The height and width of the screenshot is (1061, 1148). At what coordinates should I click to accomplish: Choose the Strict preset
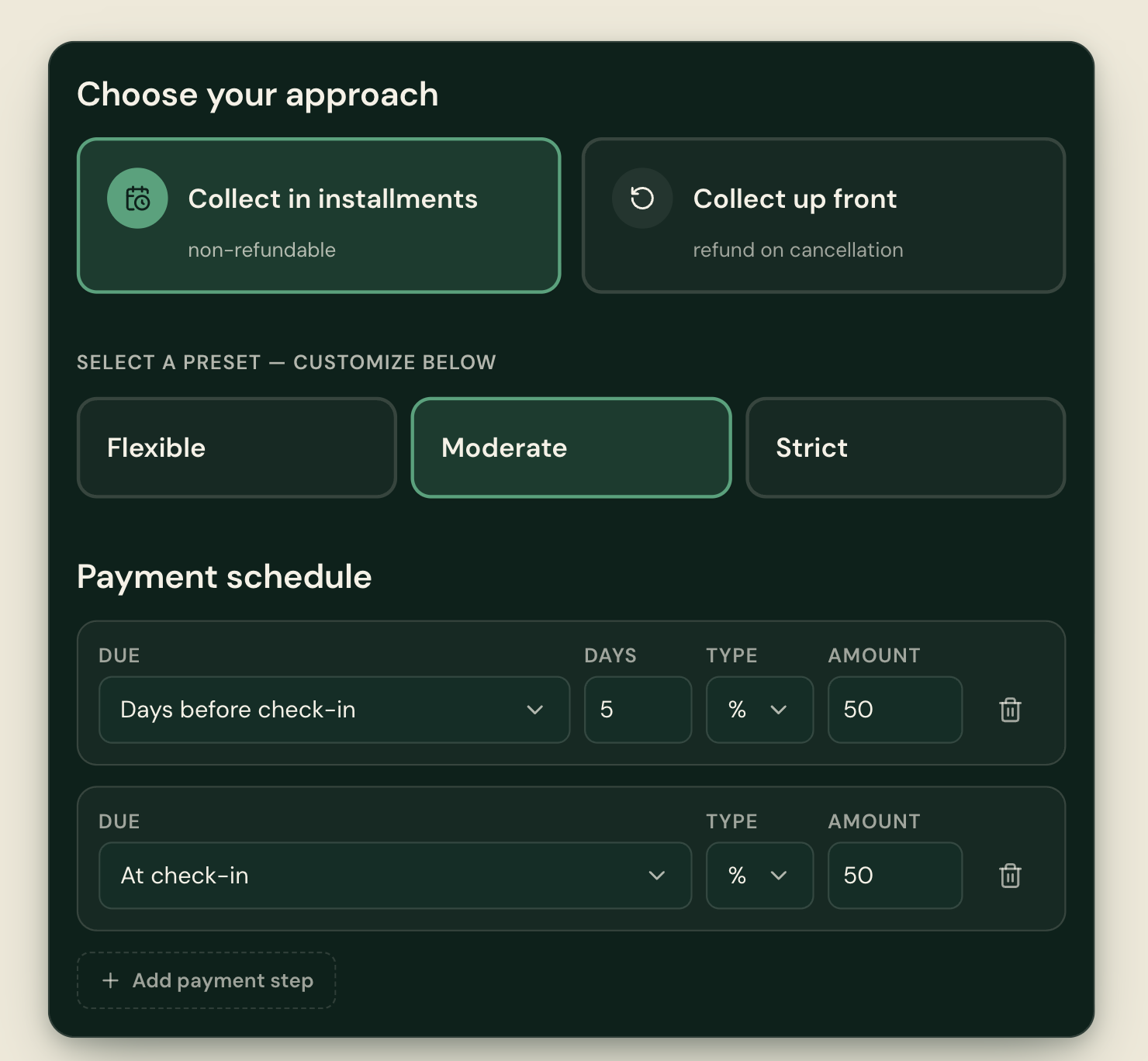point(905,448)
